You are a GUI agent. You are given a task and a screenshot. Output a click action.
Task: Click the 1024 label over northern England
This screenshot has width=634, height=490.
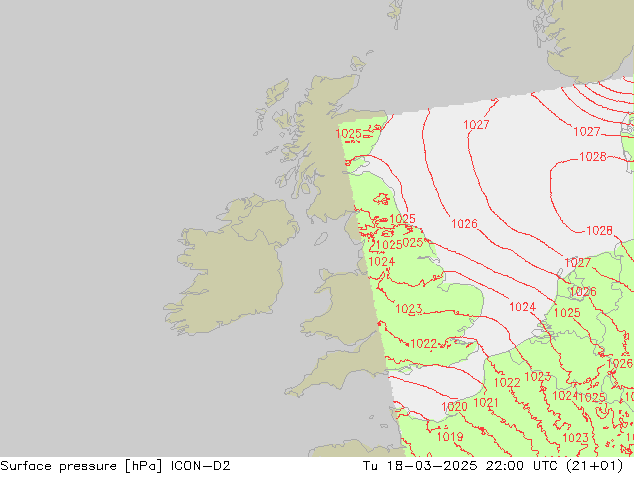(381, 262)
